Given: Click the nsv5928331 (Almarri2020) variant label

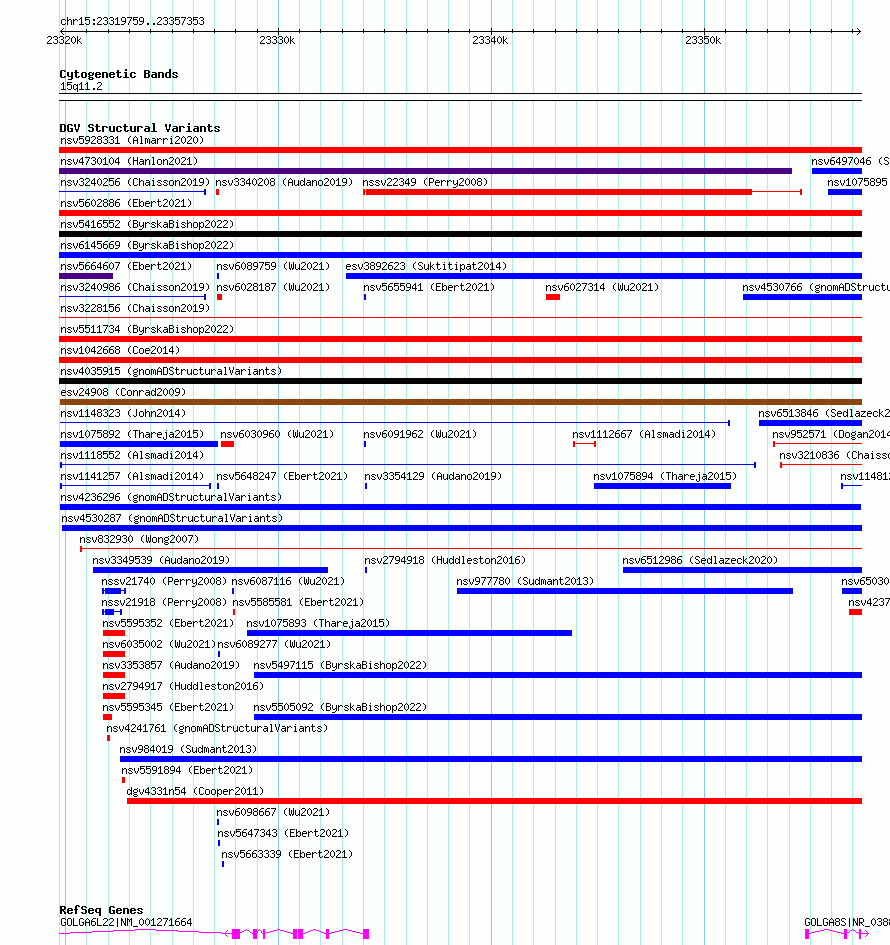Looking at the screenshot, I should click(132, 140).
